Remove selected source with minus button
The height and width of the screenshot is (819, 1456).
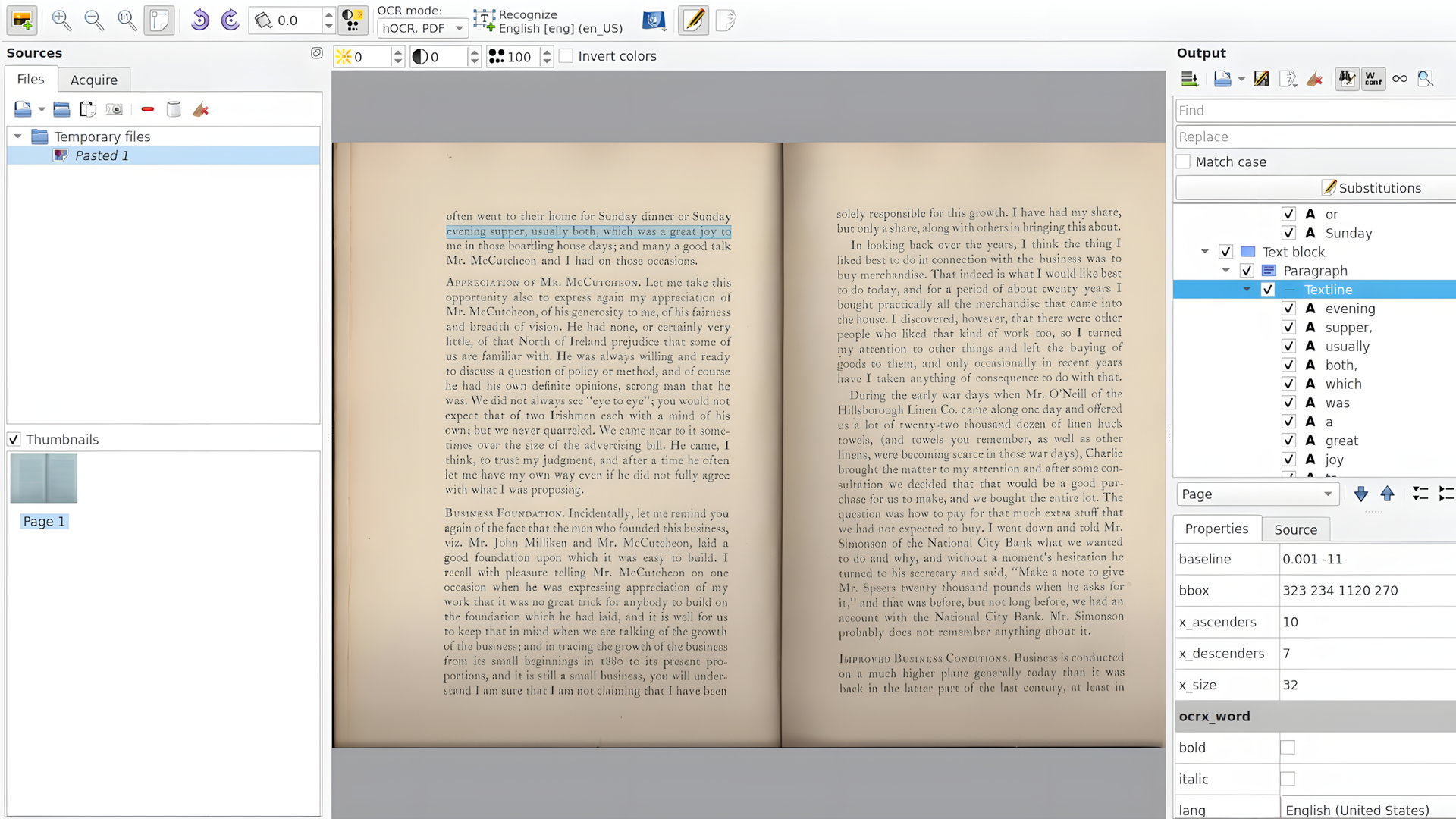(x=148, y=109)
